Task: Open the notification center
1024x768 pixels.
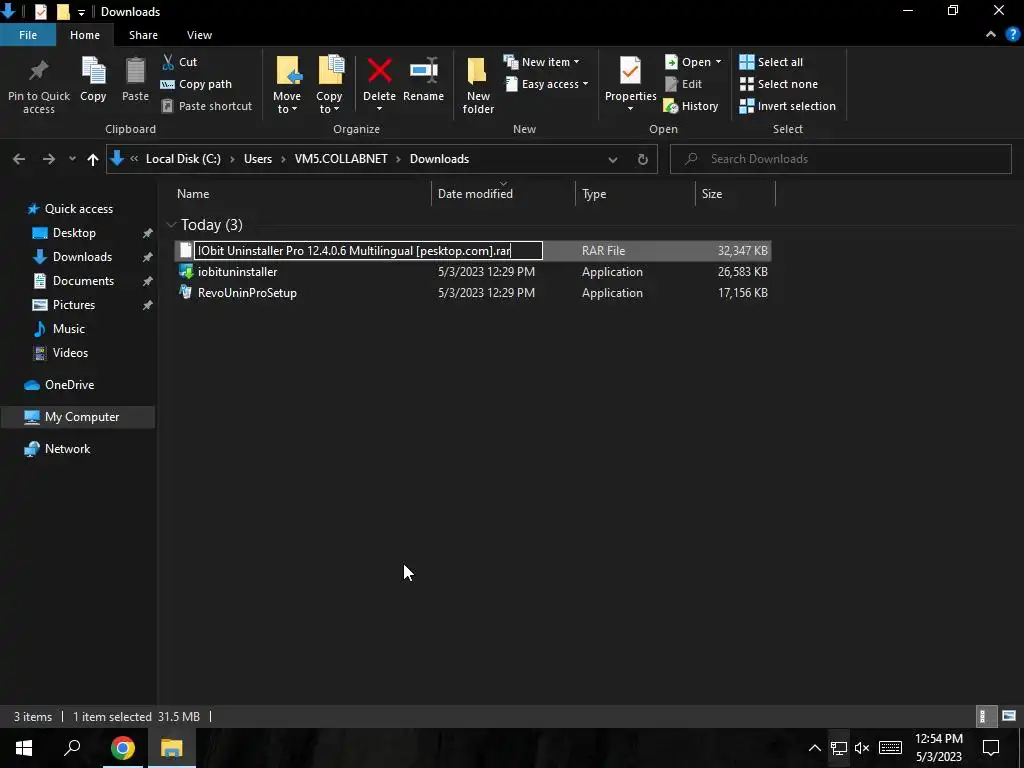Action: 991,748
